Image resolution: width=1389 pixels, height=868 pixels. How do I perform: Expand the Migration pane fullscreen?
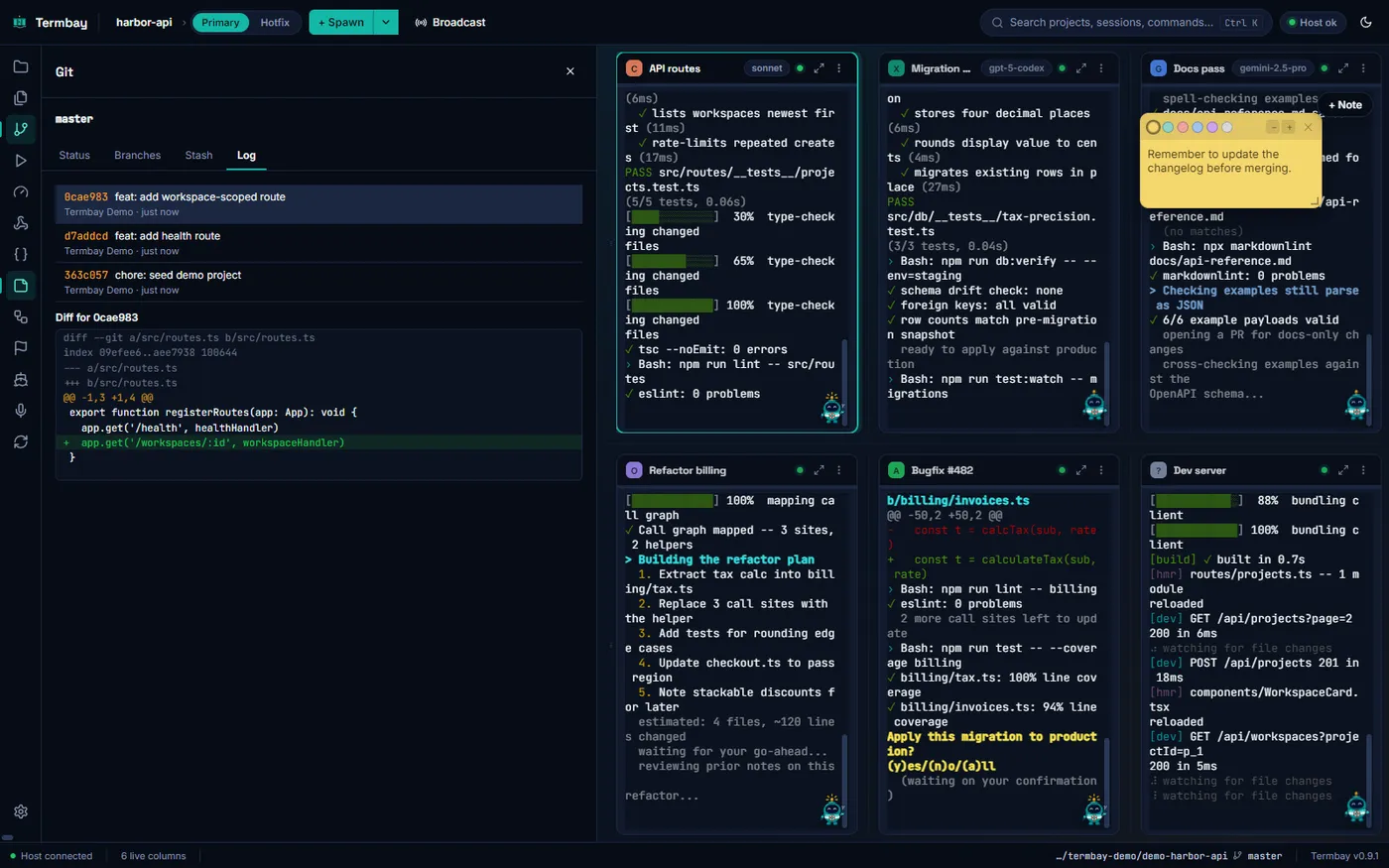[x=1081, y=68]
